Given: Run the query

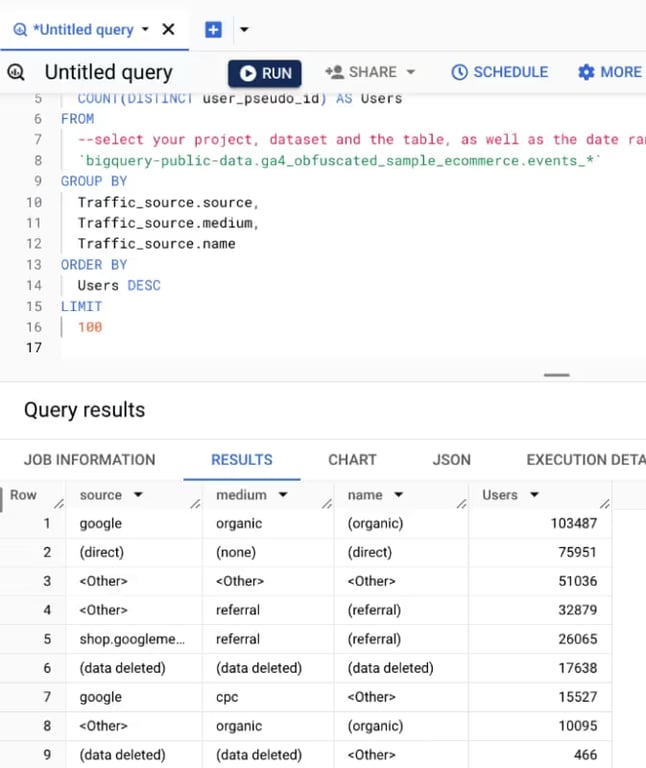Looking at the screenshot, I should (264, 73).
